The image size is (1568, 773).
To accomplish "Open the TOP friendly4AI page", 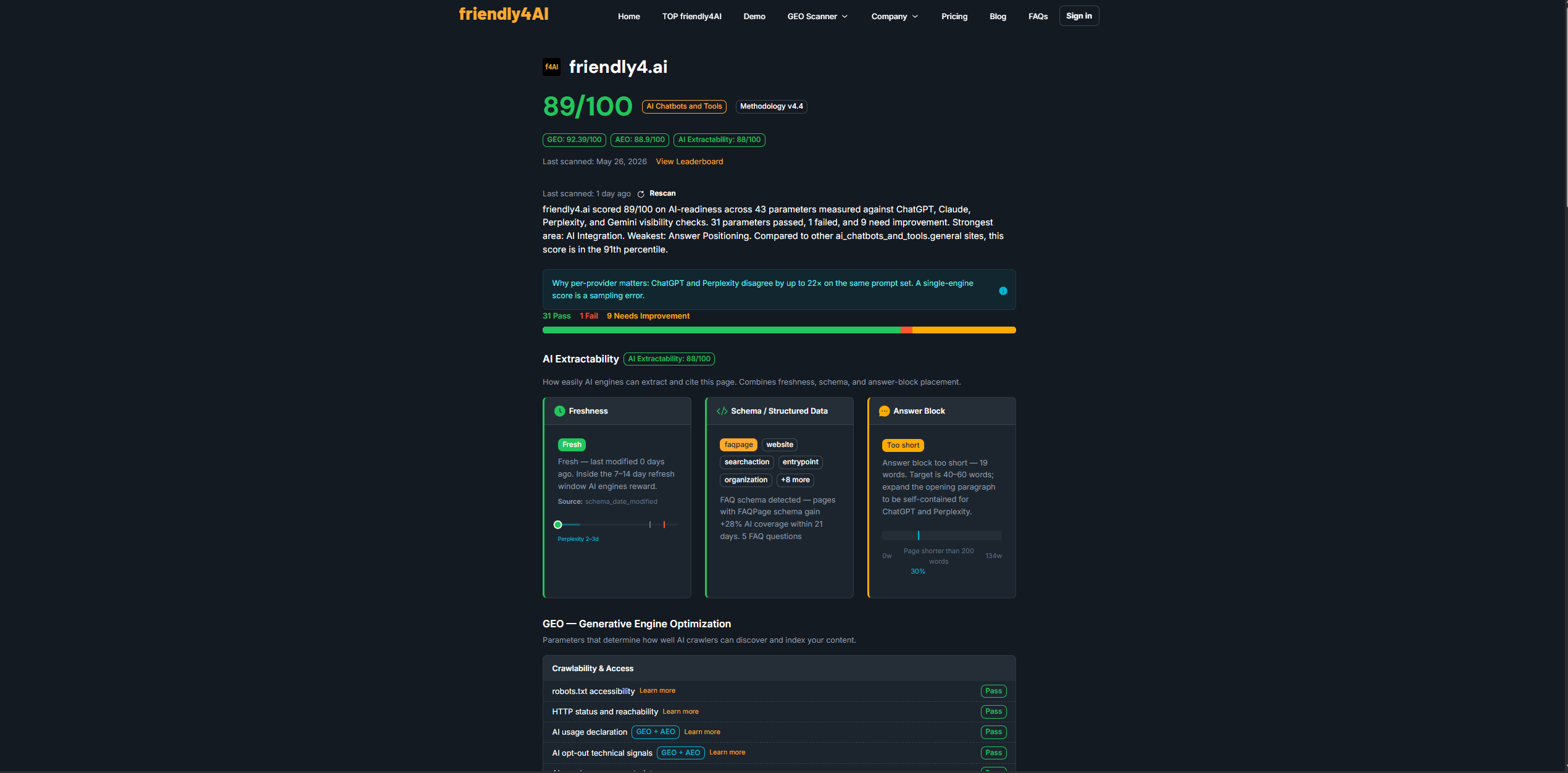I will point(691,17).
